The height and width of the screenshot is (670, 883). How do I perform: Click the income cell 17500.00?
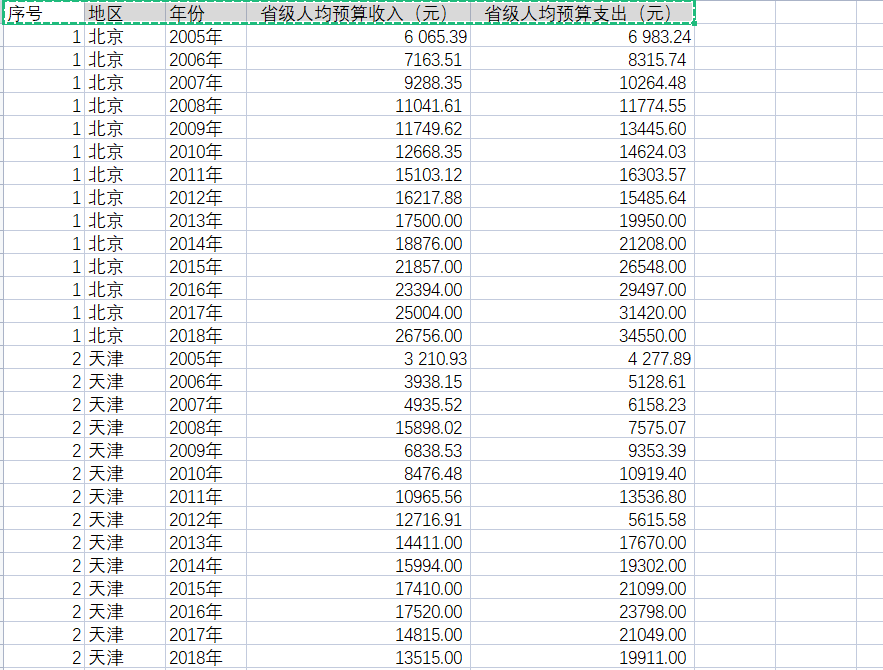(358, 220)
